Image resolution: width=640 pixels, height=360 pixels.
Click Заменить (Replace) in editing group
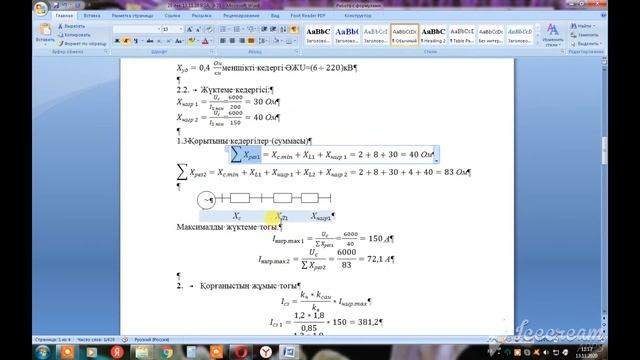586,35
